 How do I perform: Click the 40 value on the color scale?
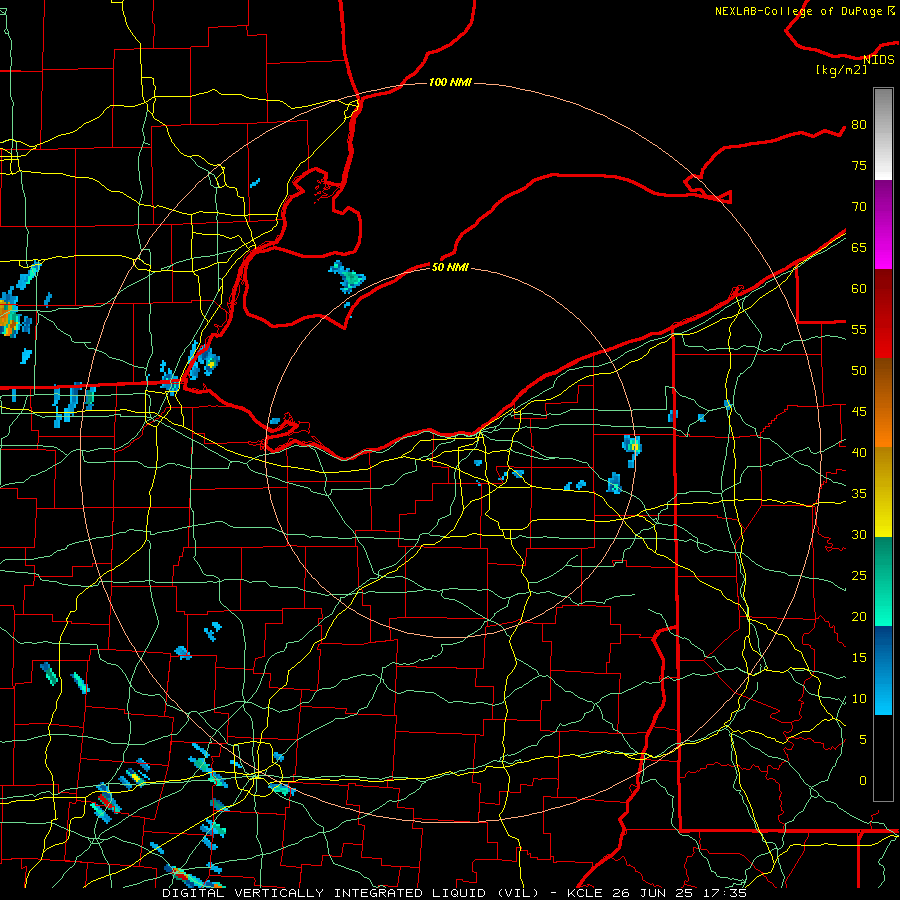point(859,453)
